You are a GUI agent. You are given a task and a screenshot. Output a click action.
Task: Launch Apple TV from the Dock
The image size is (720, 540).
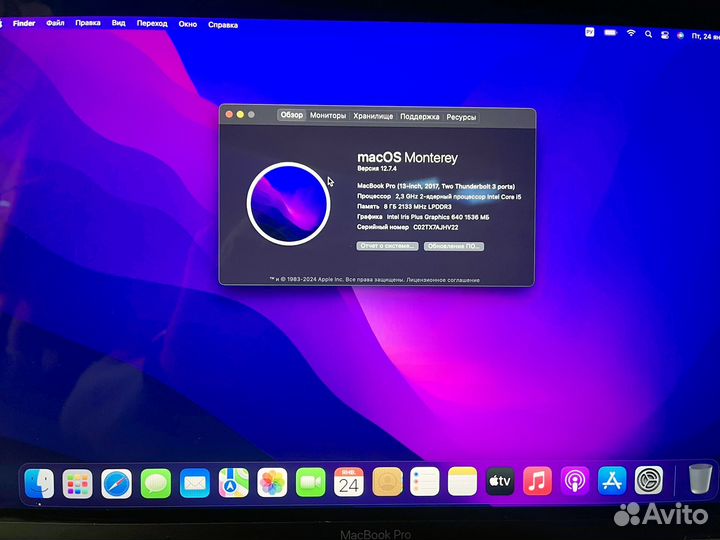(x=500, y=481)
